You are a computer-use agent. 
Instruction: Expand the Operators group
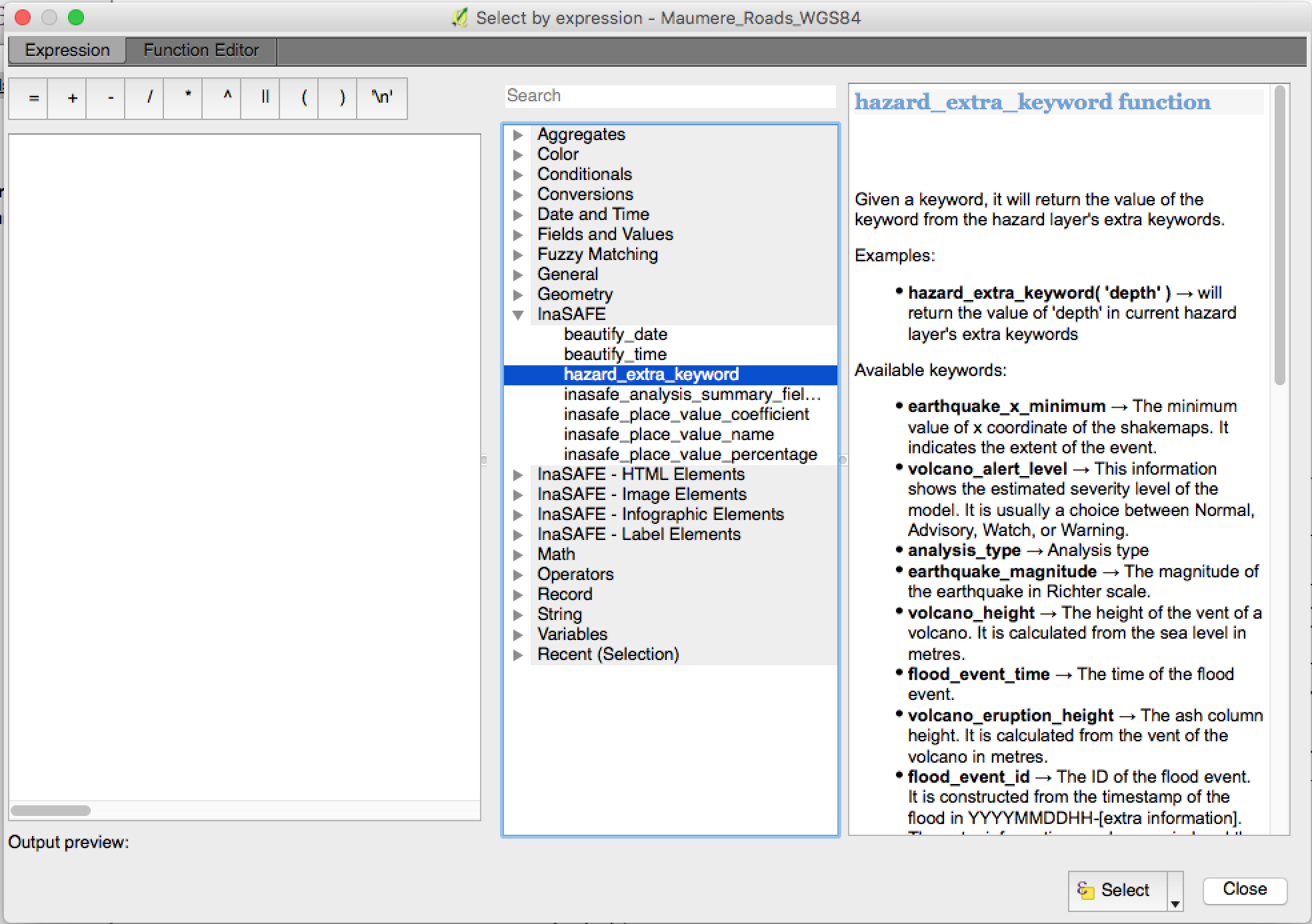pyautogui.click(x=518, y=575)
